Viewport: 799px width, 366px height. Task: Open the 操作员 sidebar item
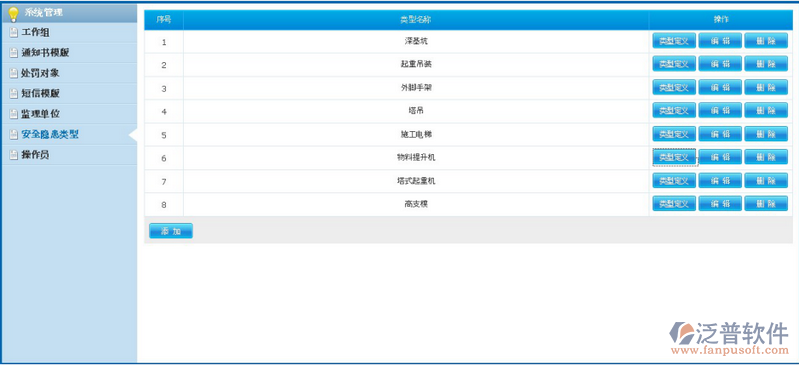(x=68, y=155)
